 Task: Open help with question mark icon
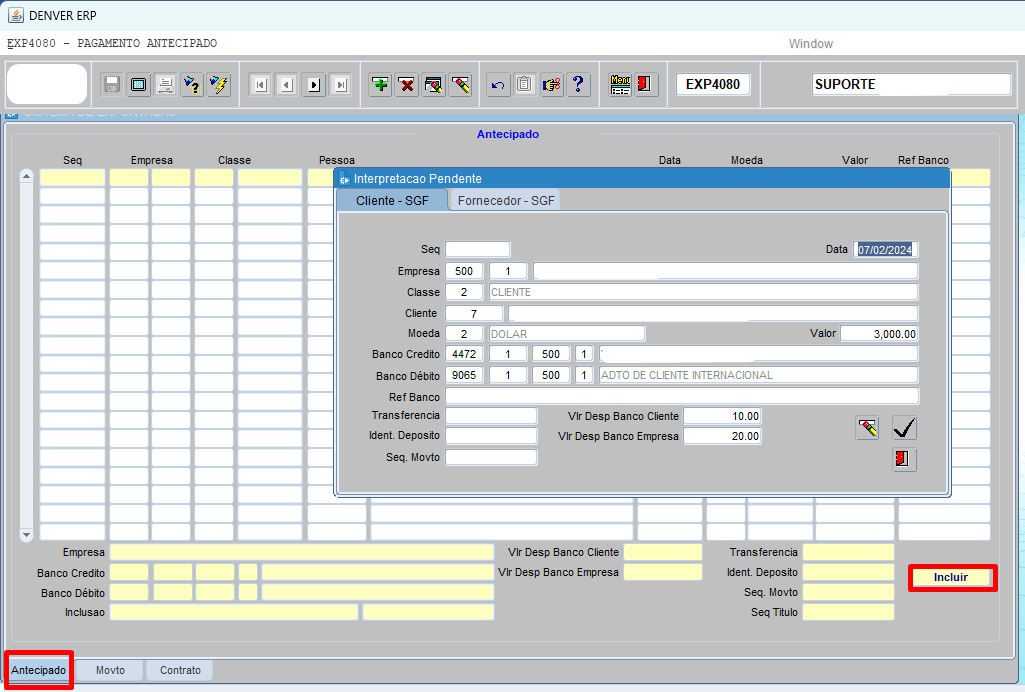[x=579, y=84]
